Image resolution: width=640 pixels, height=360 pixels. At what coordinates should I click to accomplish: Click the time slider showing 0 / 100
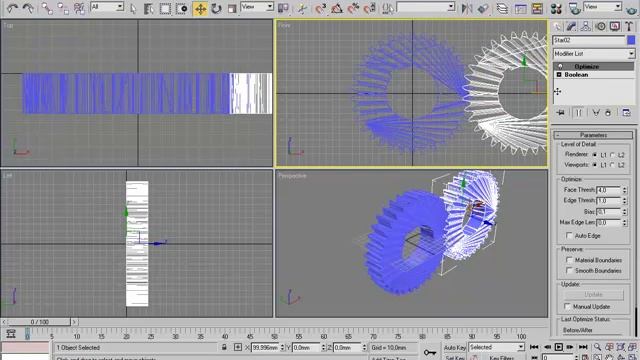click(x=40, y=322)
